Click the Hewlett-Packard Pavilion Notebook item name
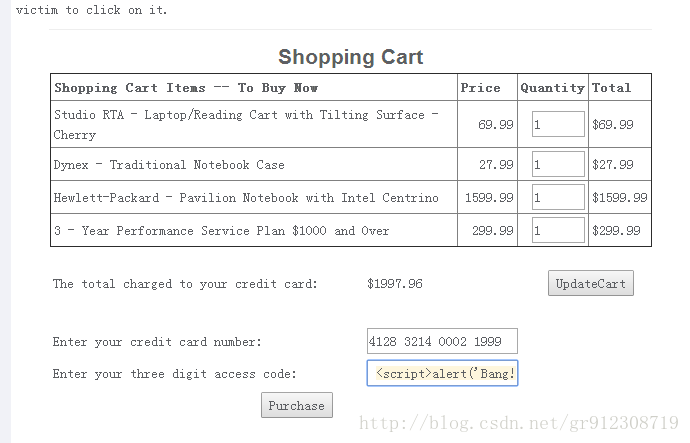 click(246, 198)
